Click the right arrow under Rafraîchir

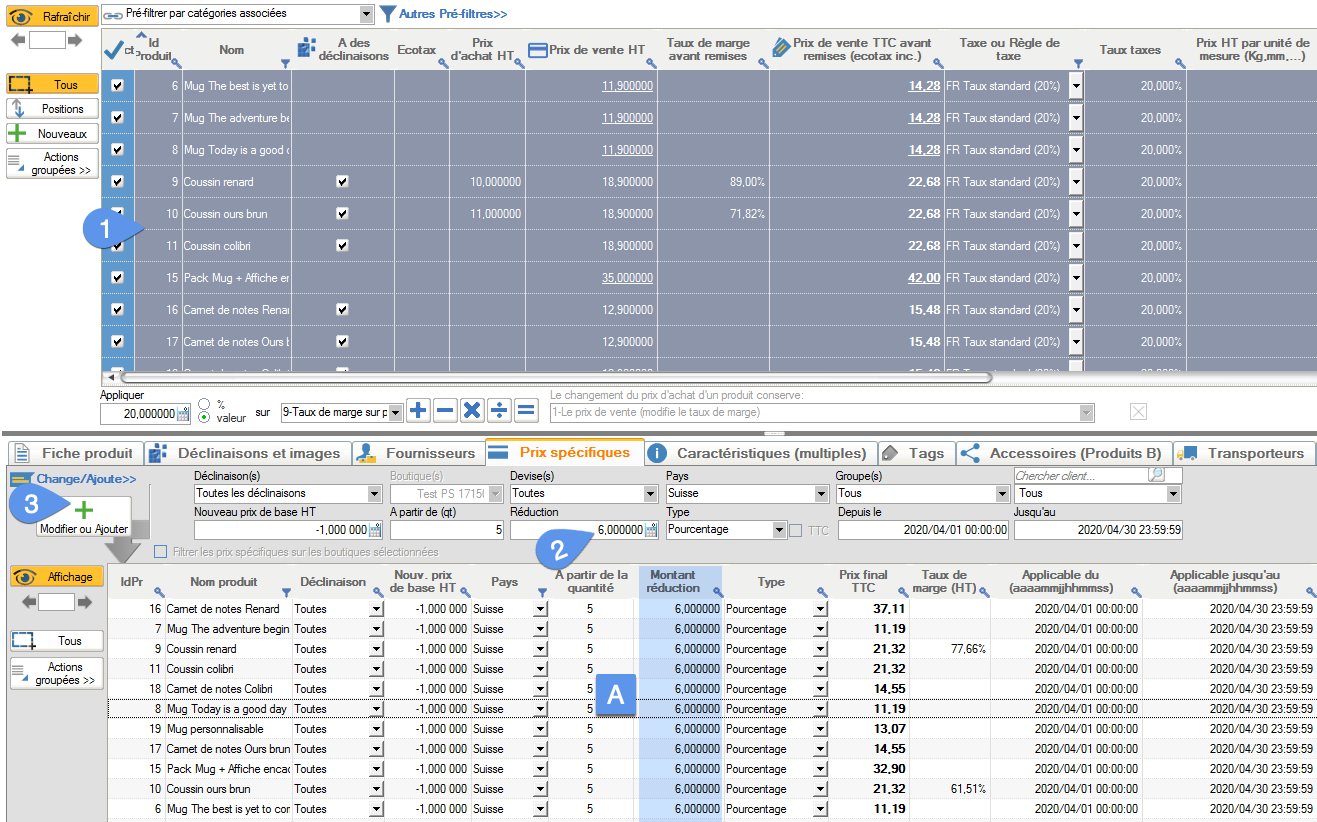[x=74, y=40]
